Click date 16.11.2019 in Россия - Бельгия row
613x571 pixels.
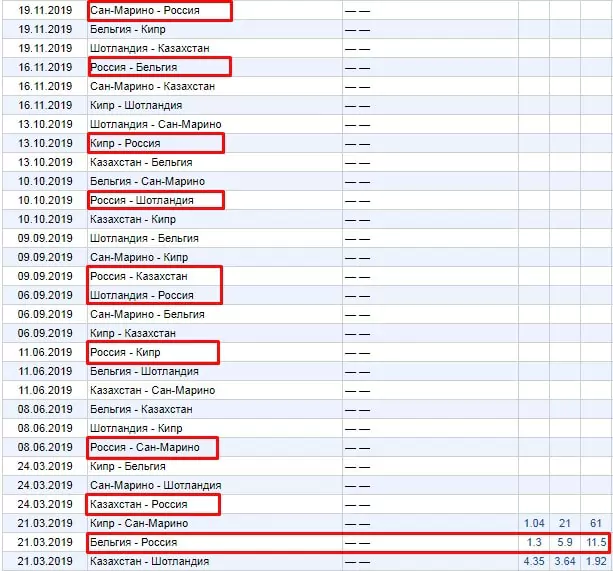click(x=45, y=67)
